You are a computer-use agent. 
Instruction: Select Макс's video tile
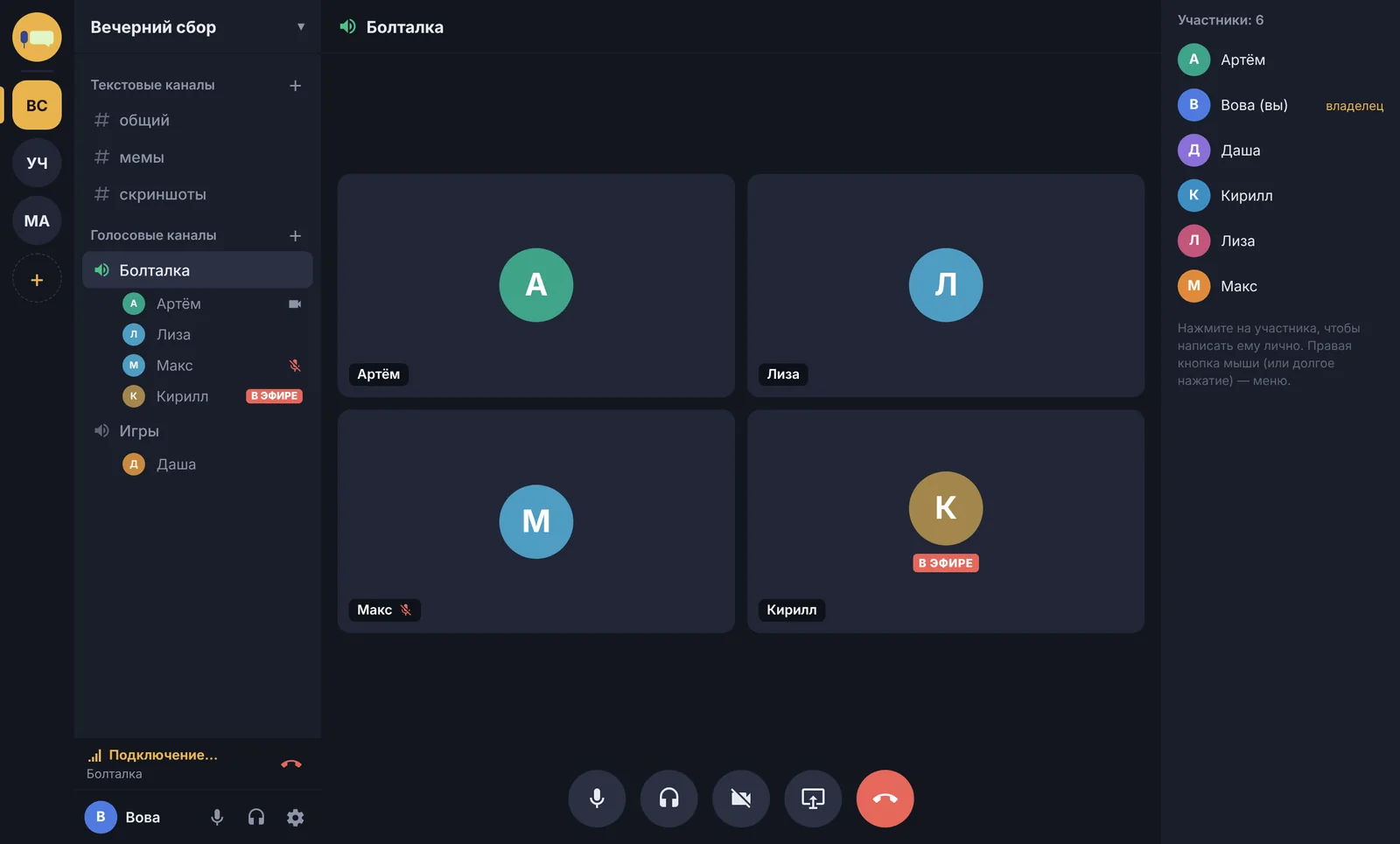pos(536,521)
